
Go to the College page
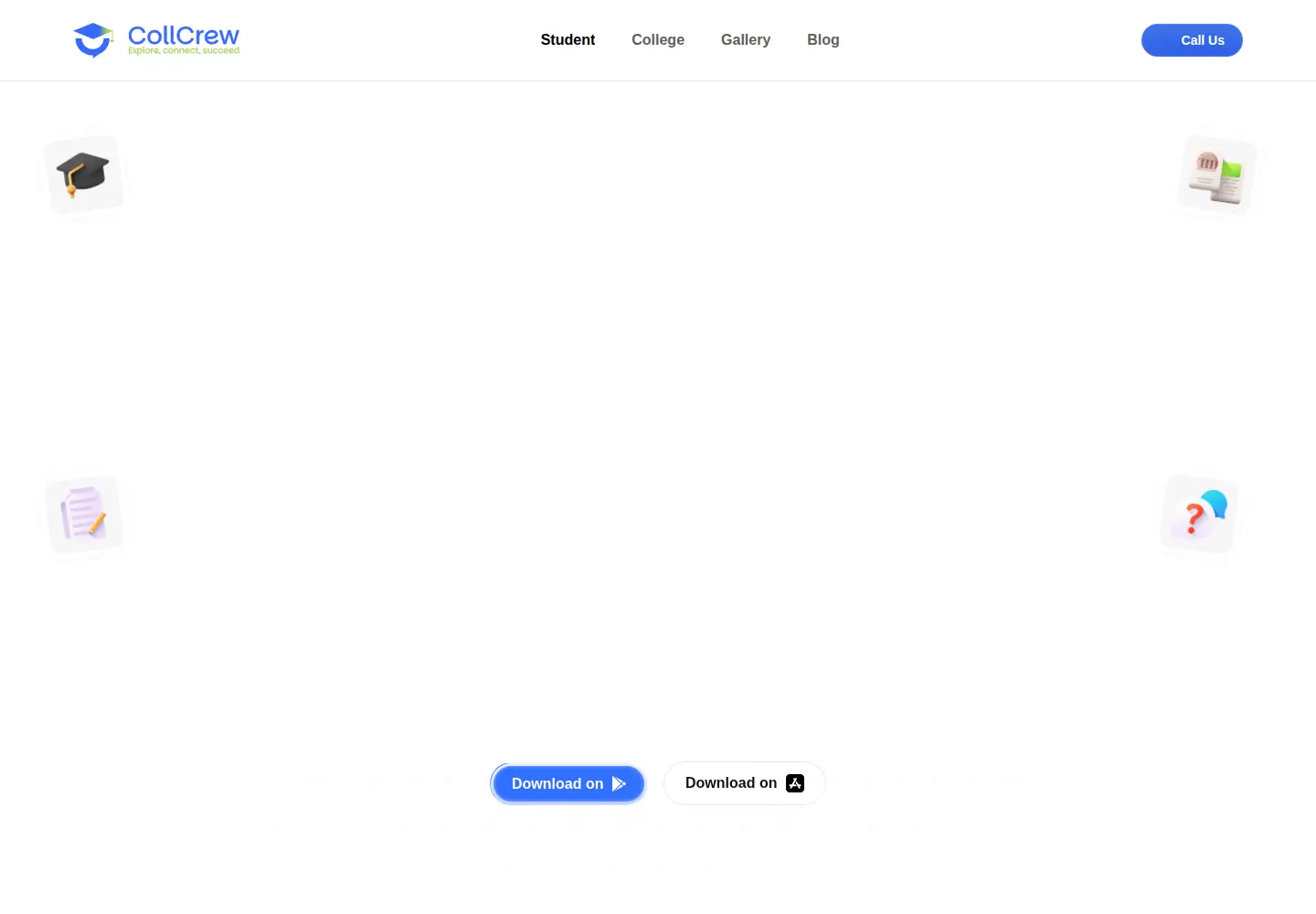(658, 40)
